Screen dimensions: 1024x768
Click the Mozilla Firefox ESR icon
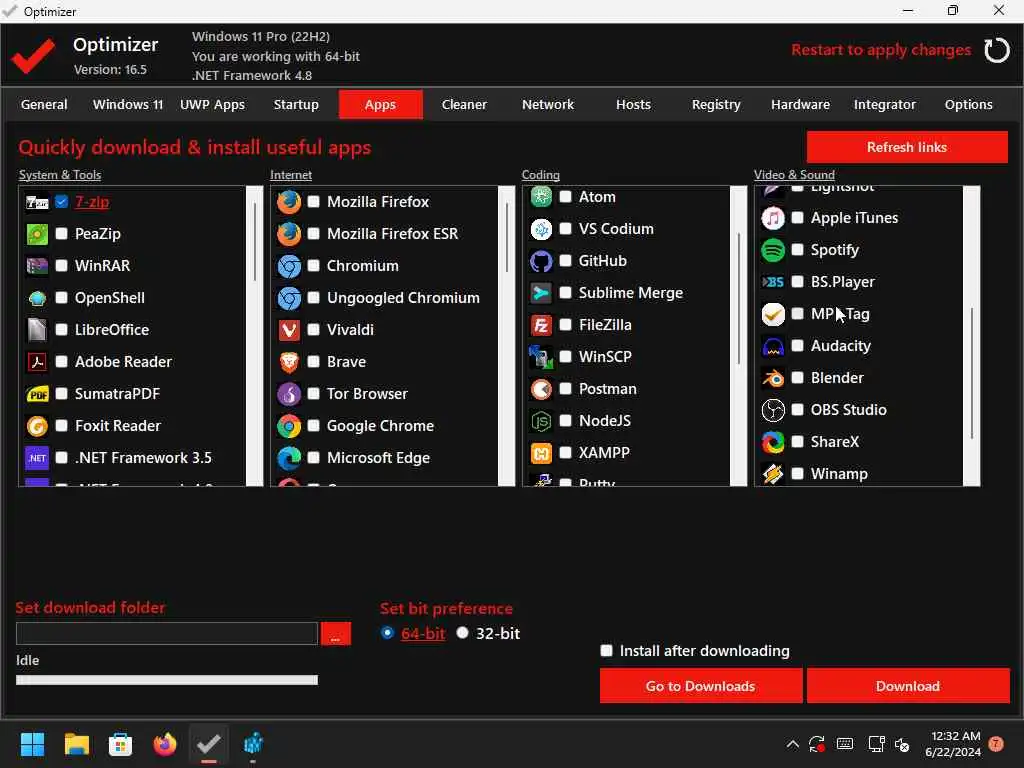click(x=289, y=234)
